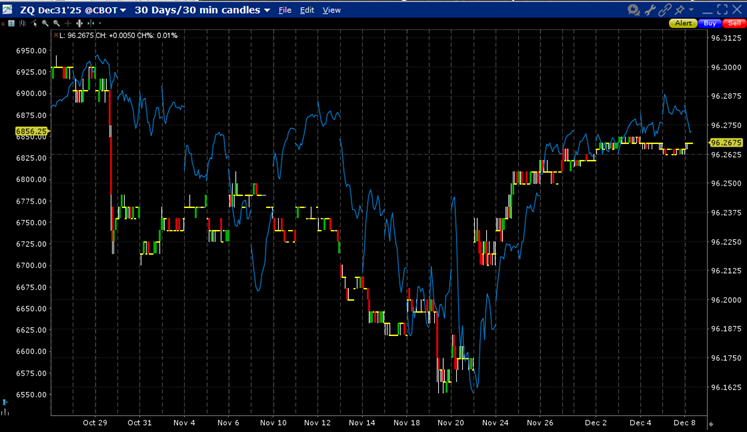Click the Nov 20 date label

pos(451,422)
